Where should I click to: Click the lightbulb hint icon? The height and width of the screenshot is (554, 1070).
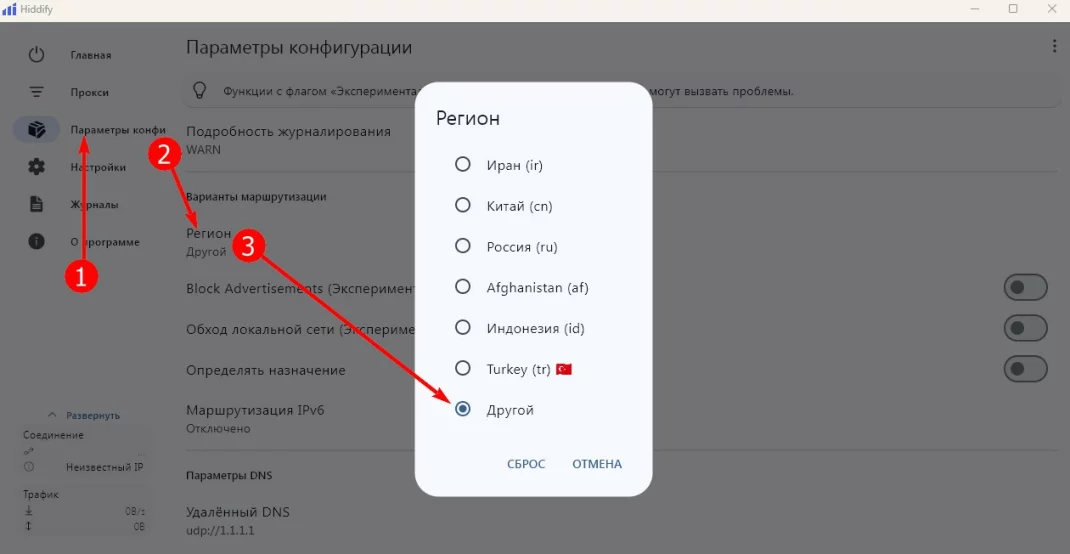[199, 91]
